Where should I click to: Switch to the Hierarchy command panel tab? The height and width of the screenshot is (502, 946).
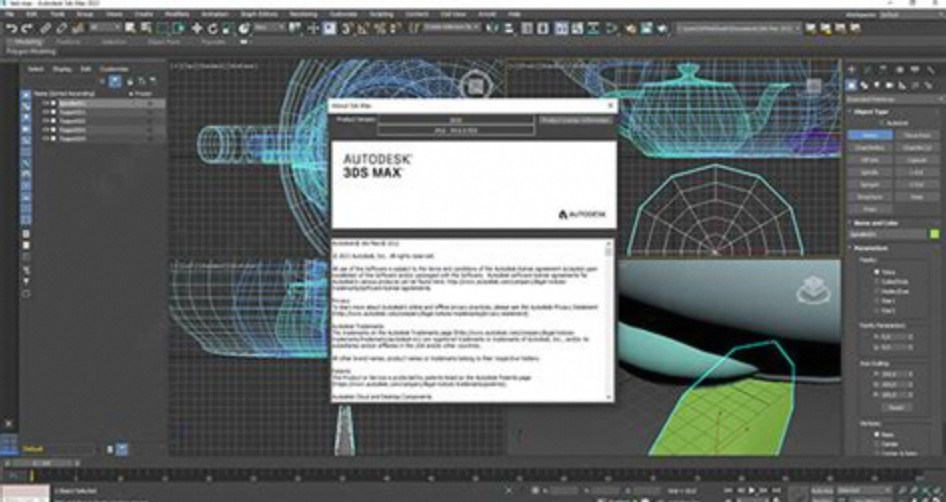pyautogui.click(x=883, y=71)
